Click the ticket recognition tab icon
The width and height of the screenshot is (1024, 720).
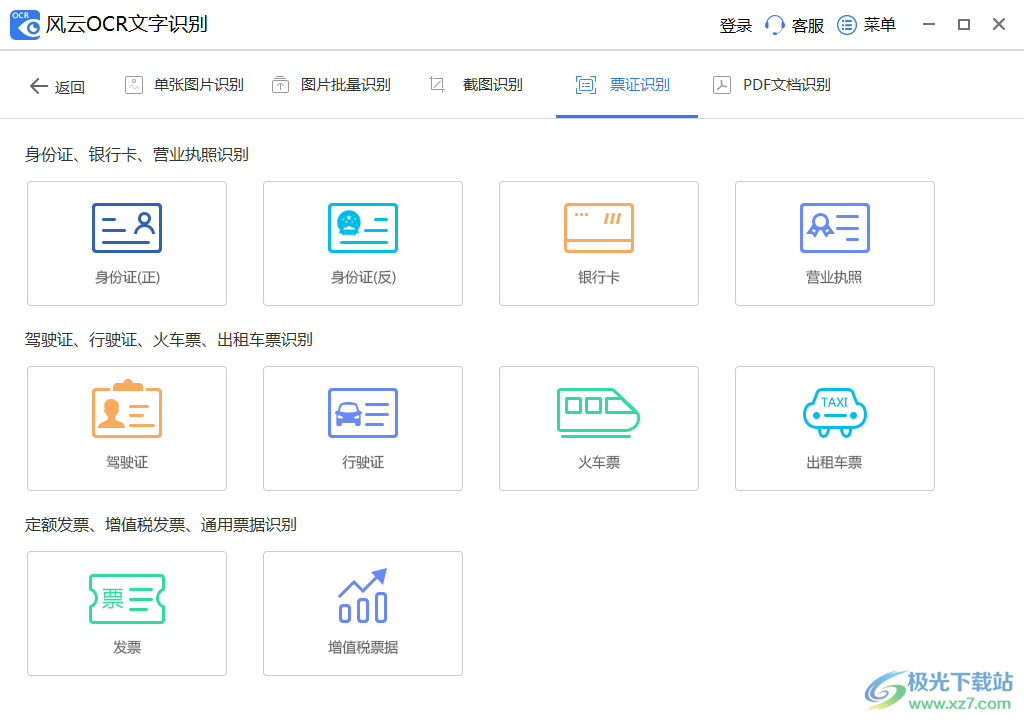click(x=586, y=85)
